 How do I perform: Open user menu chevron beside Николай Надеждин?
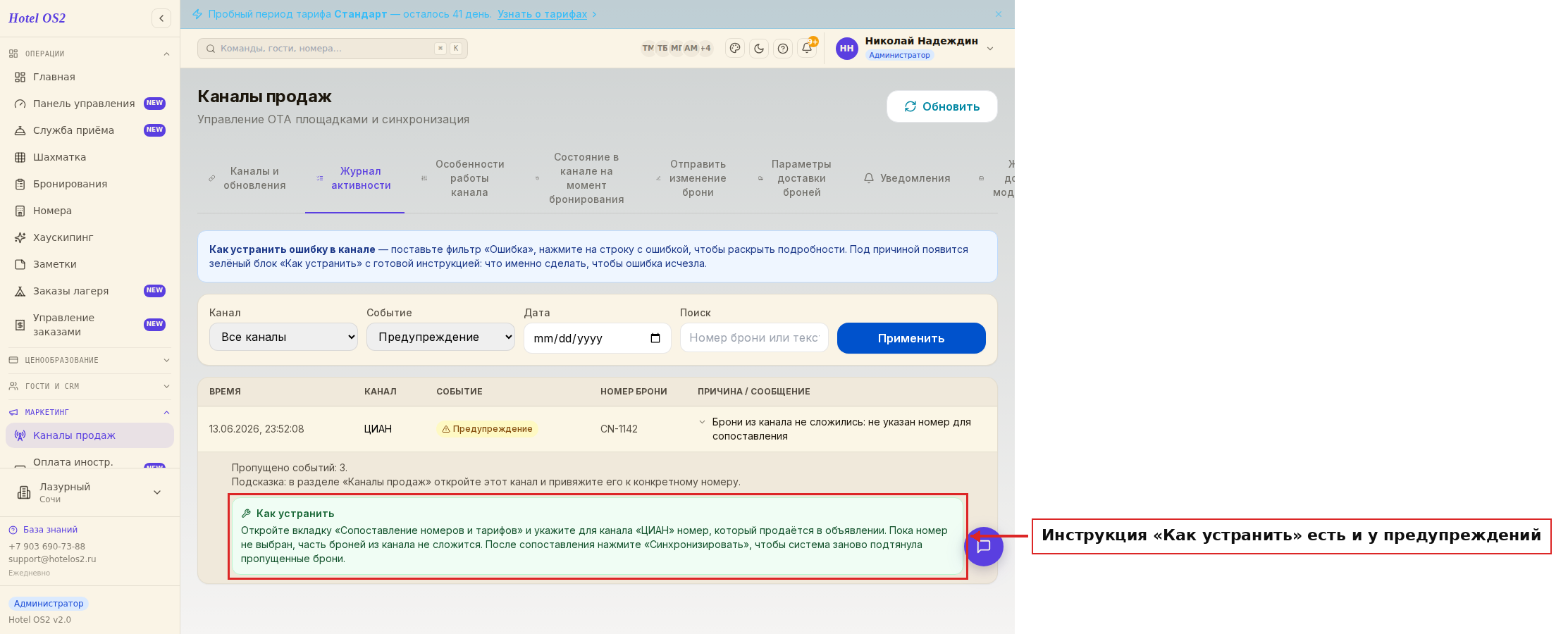(990, 49)
